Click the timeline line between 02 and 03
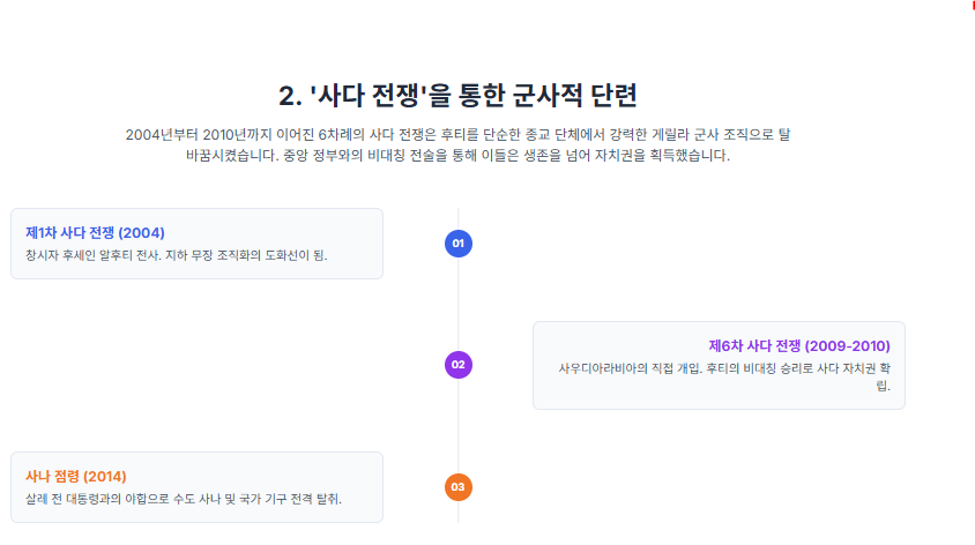This screenshot has height=545, width=975. [x=458, y=426]
